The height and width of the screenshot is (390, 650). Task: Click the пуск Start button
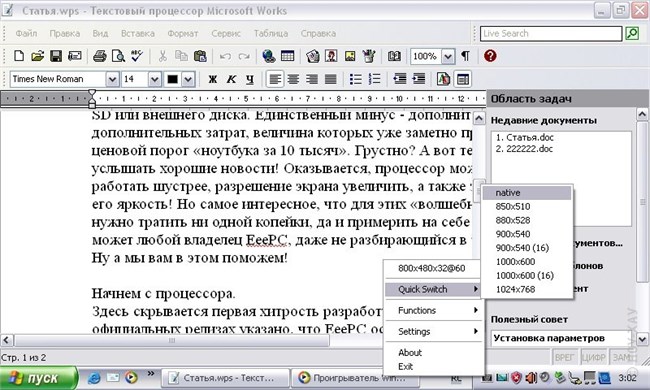tap(39, 378)
